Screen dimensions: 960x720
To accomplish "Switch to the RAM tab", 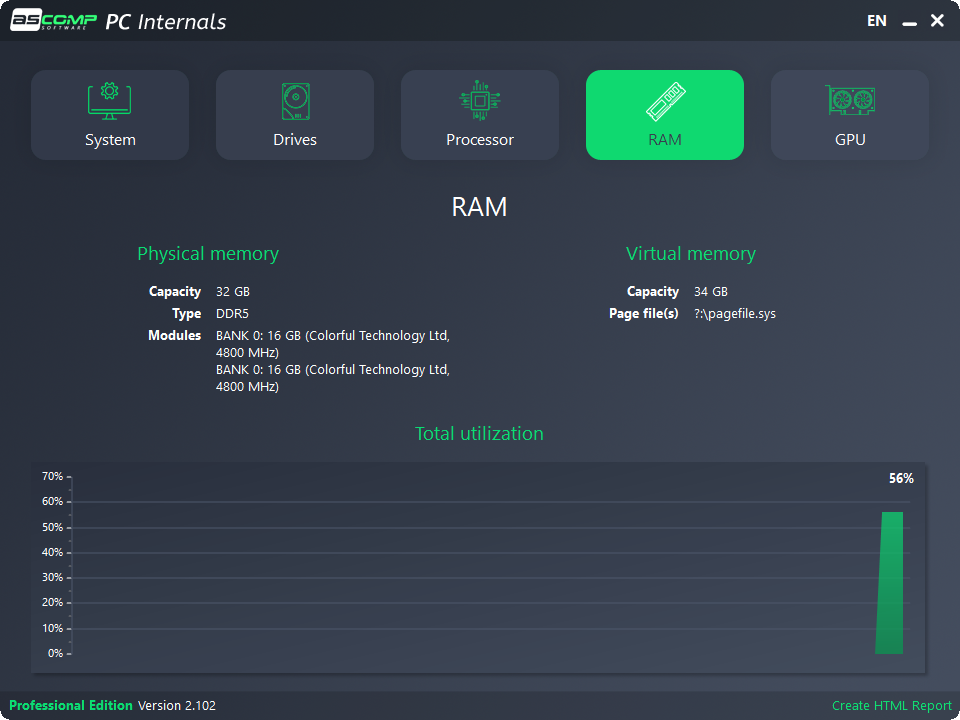I will point(664,115).
